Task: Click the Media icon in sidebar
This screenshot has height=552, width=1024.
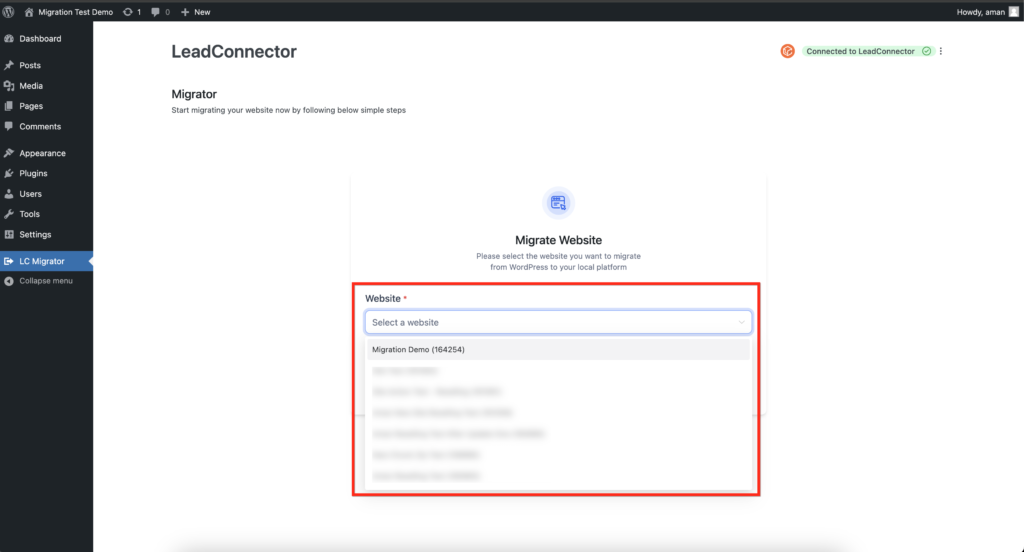Action: coord(8,86)
